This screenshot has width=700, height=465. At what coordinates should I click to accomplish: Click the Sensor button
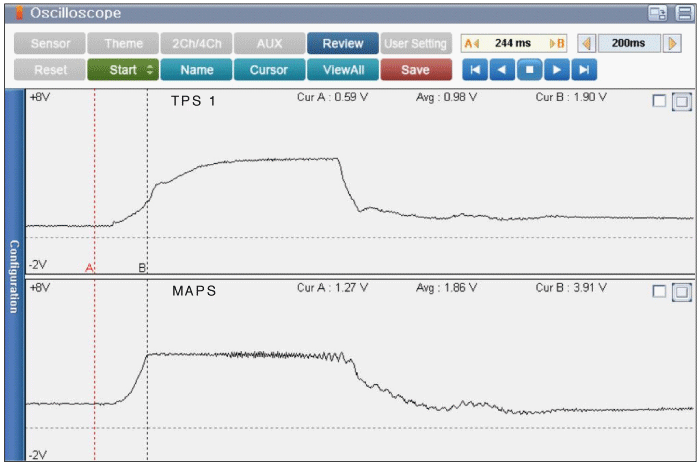coord(50,43)
